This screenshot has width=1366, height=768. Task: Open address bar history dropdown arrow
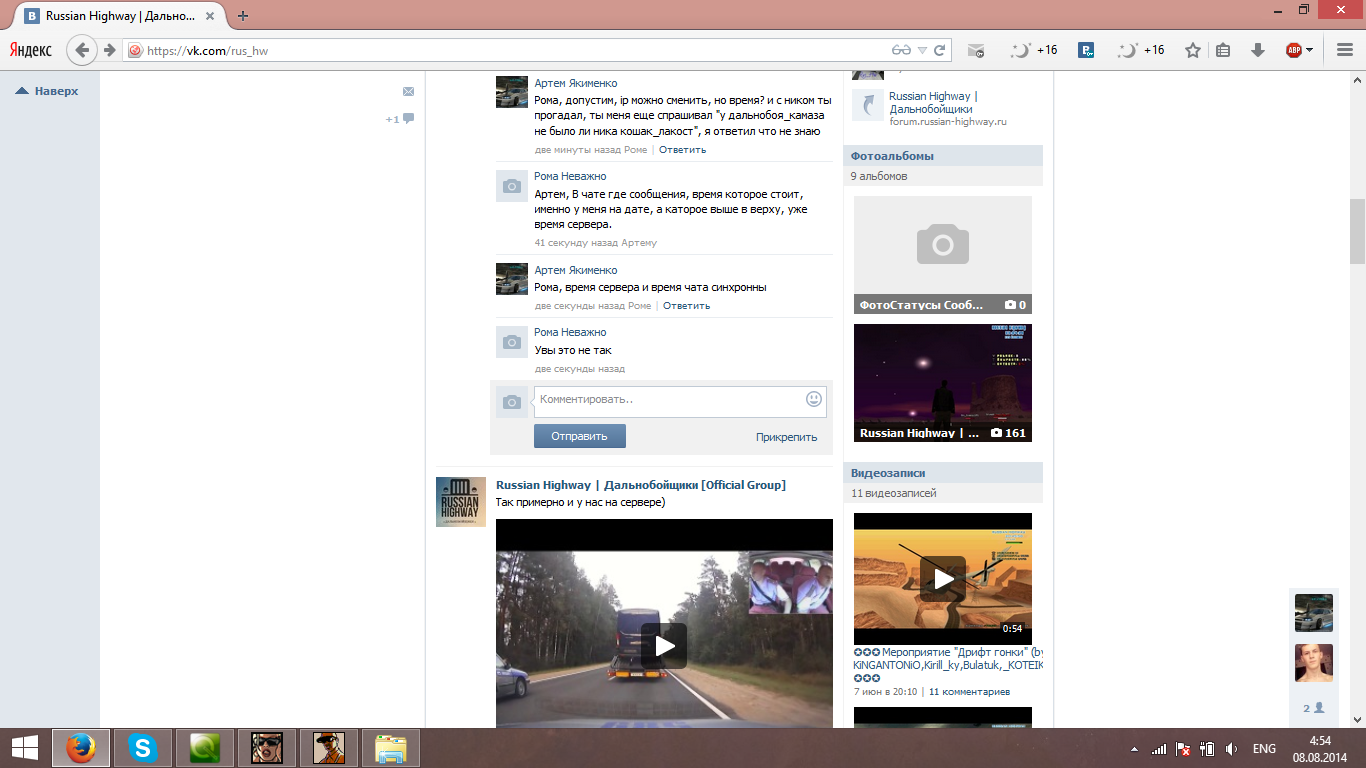coord(923,50)
